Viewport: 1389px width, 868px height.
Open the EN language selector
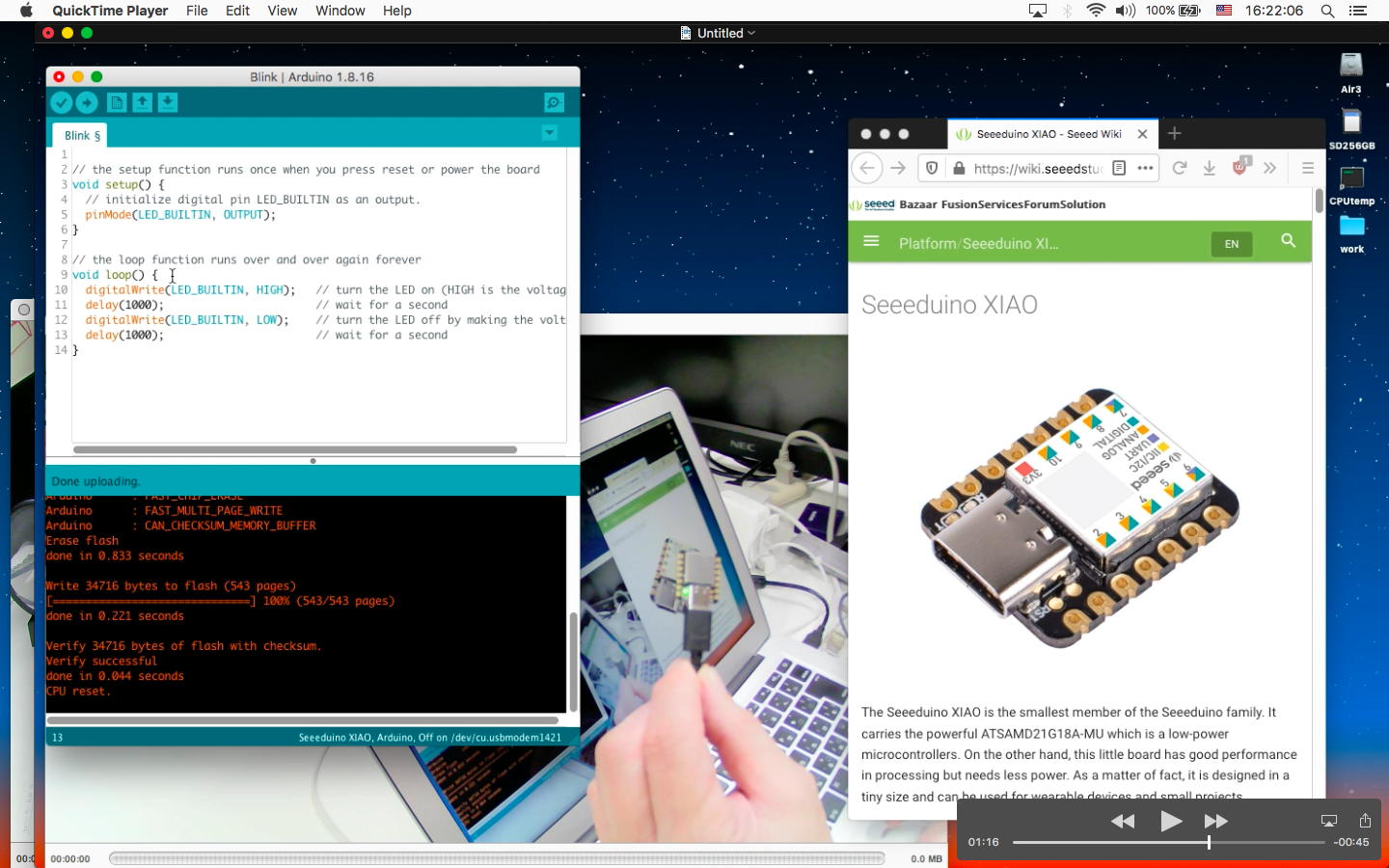(x=1232, y=244)
